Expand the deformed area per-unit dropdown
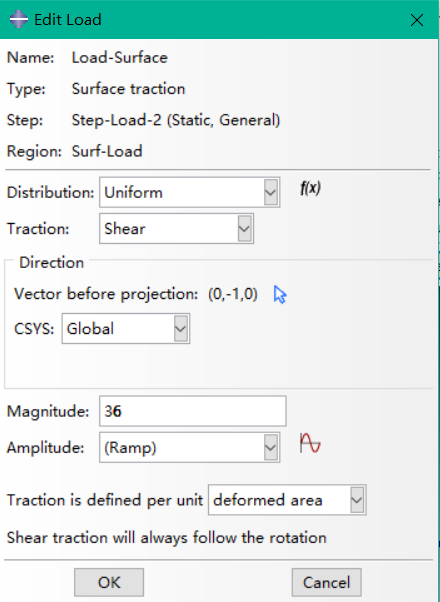440x602 pixels. coord(287,500)
